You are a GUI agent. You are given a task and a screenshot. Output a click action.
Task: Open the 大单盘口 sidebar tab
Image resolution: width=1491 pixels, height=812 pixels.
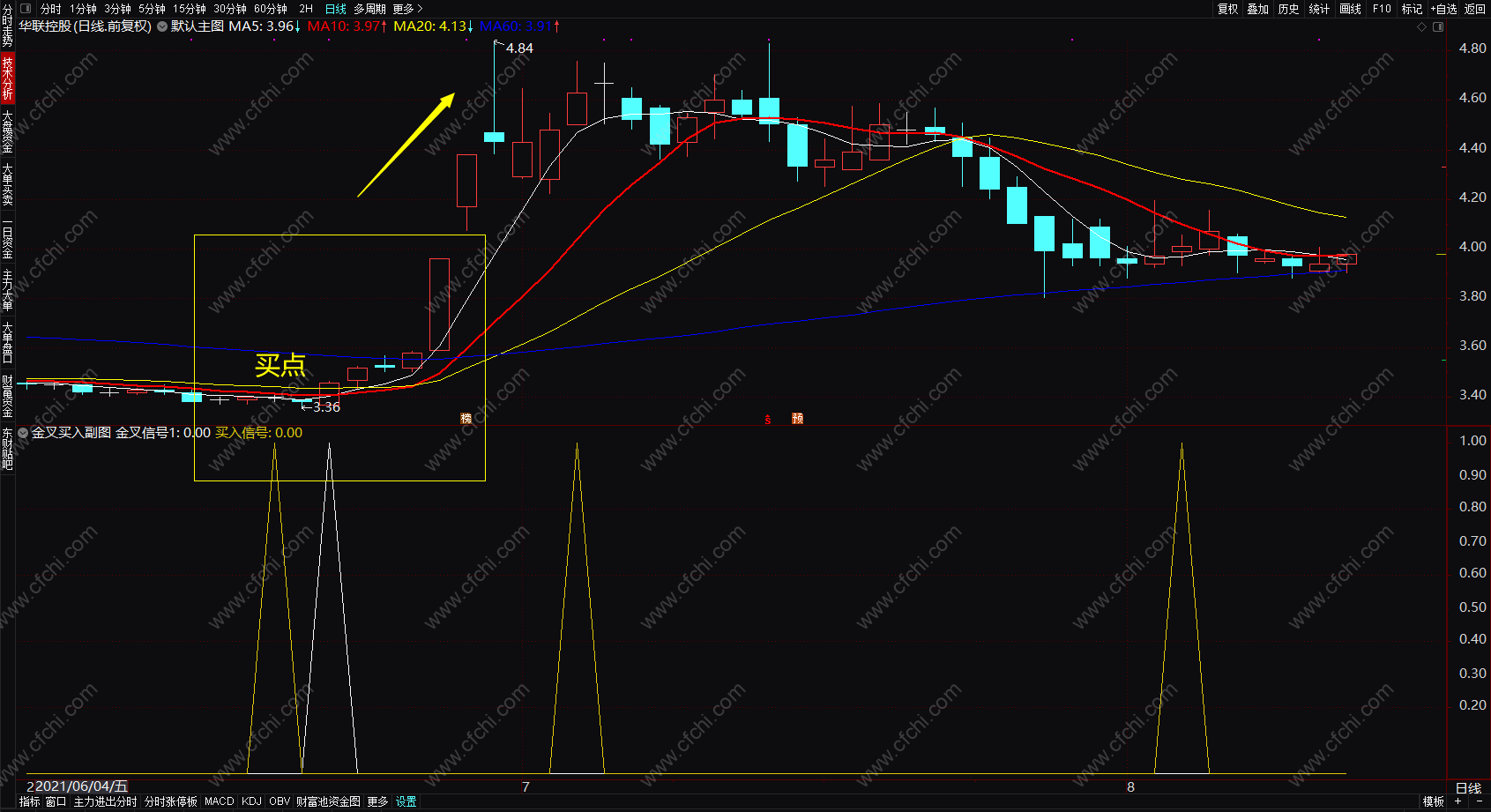[7, 343]
